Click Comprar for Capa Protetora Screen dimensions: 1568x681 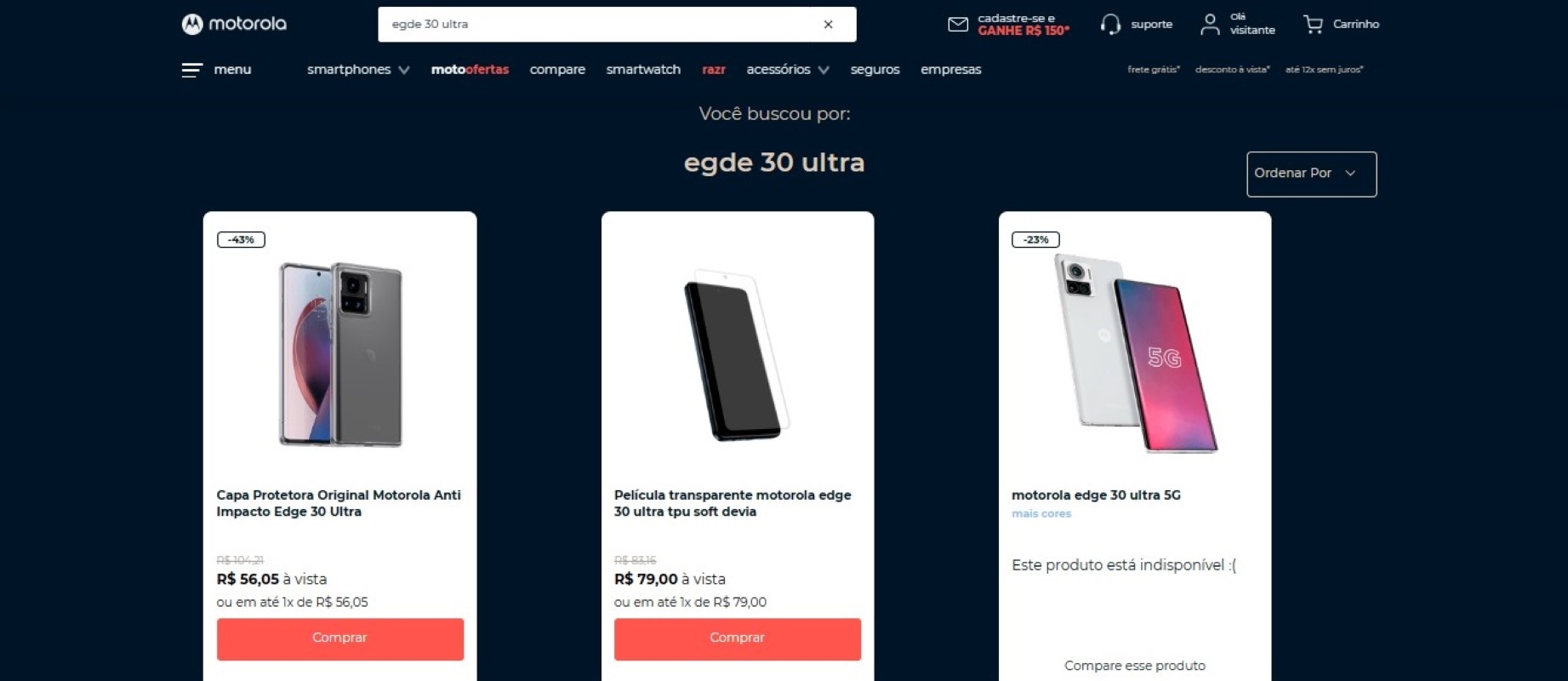340,638
